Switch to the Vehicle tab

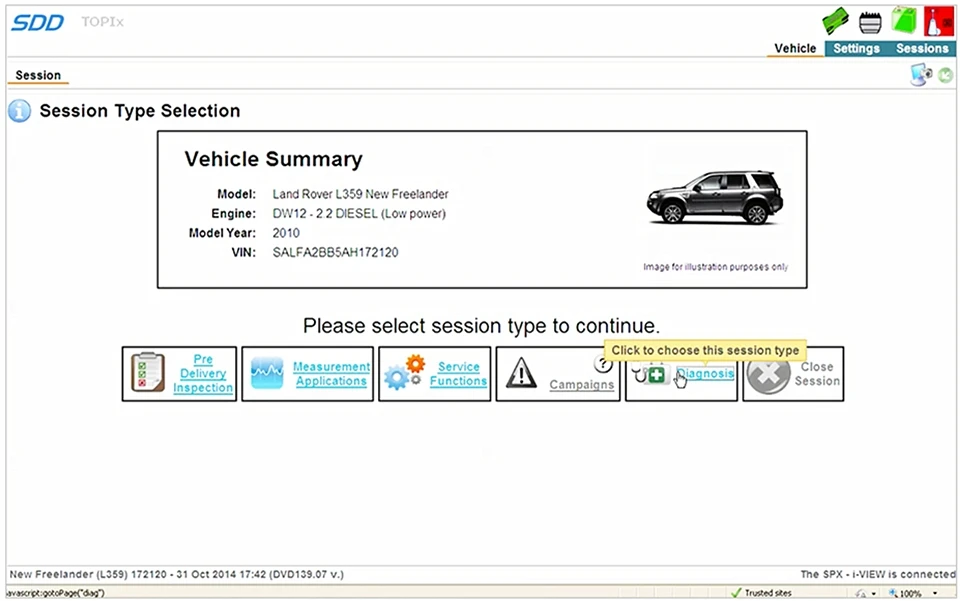795,48
